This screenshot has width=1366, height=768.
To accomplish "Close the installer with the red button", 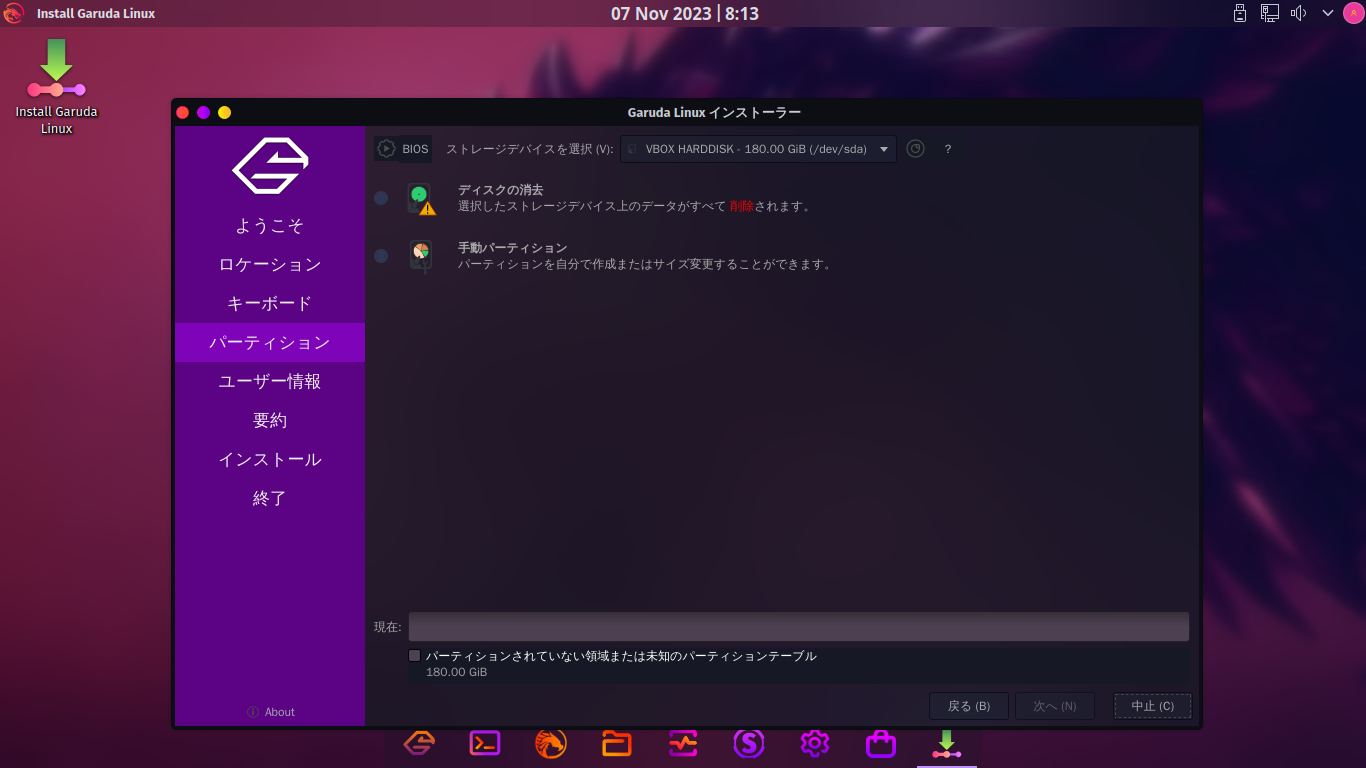I will (x=183, y=112).
